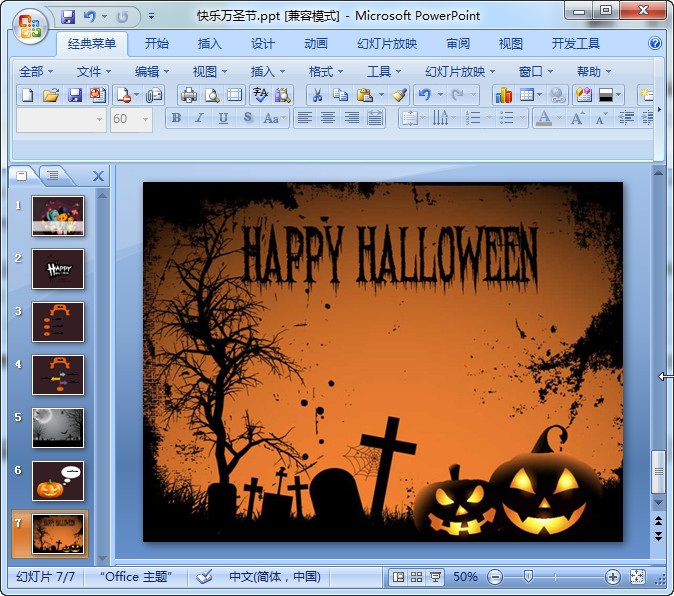674x596 pixels.
Task: Open print preview
Action: pos(212,95)
